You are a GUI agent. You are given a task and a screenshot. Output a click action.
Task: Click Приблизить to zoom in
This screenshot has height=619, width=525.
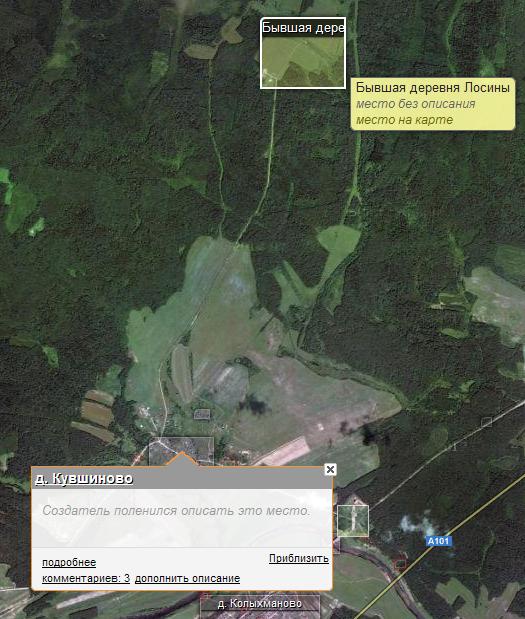pos(298,558)
